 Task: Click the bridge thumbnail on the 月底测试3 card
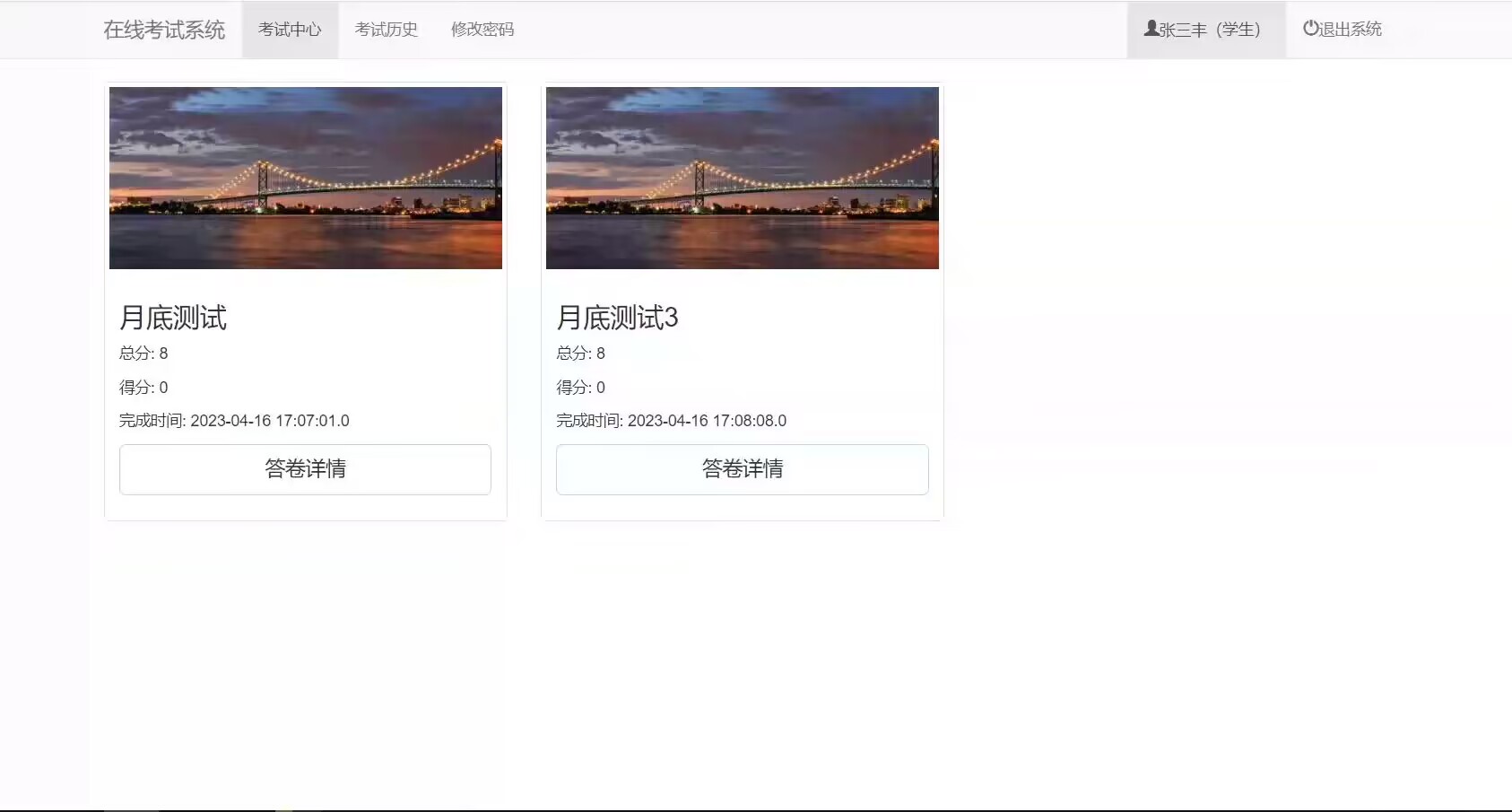[x=743, y=178]
